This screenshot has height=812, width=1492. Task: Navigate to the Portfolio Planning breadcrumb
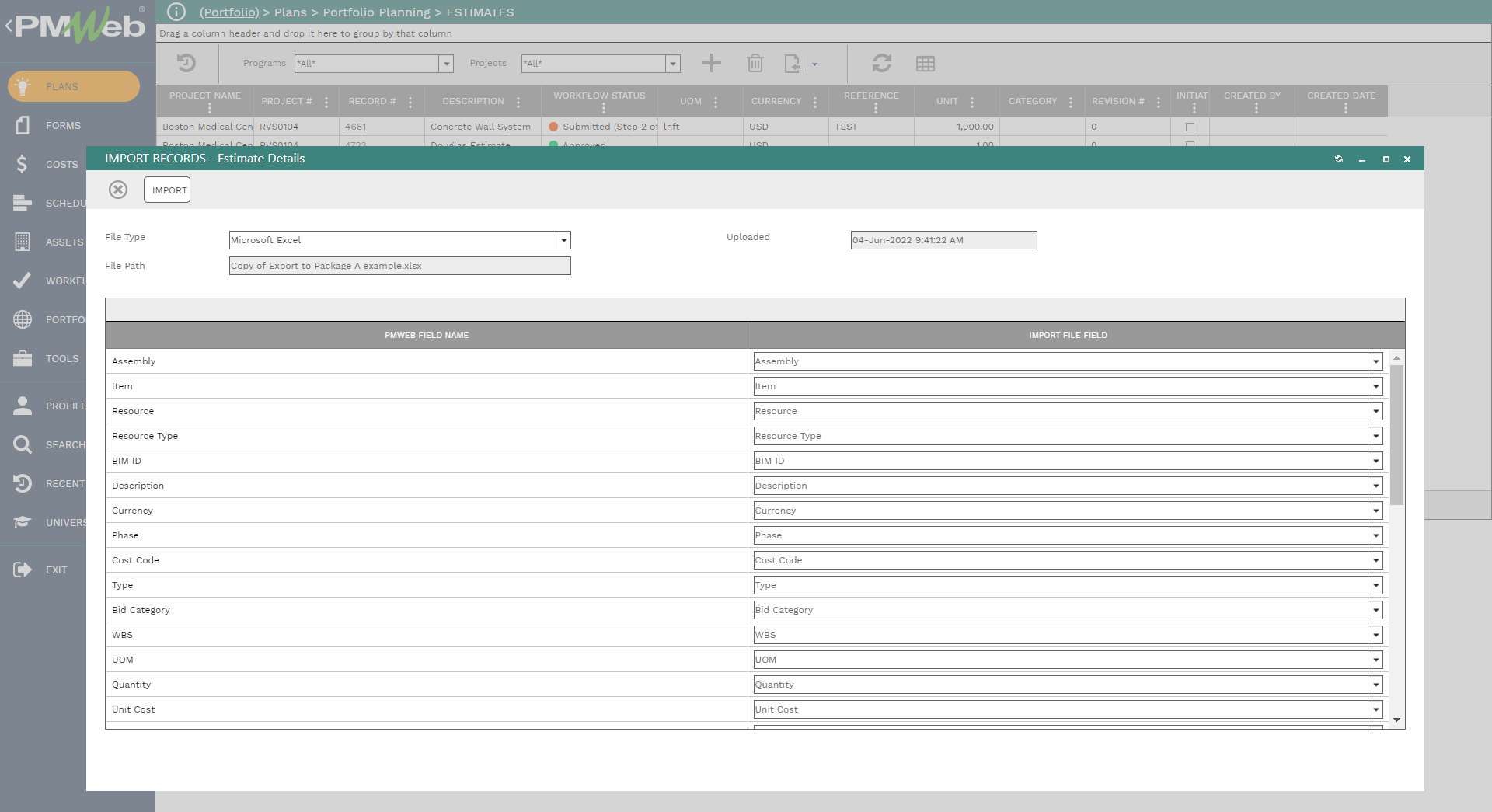pyautogui.click(x=378, y=12)
